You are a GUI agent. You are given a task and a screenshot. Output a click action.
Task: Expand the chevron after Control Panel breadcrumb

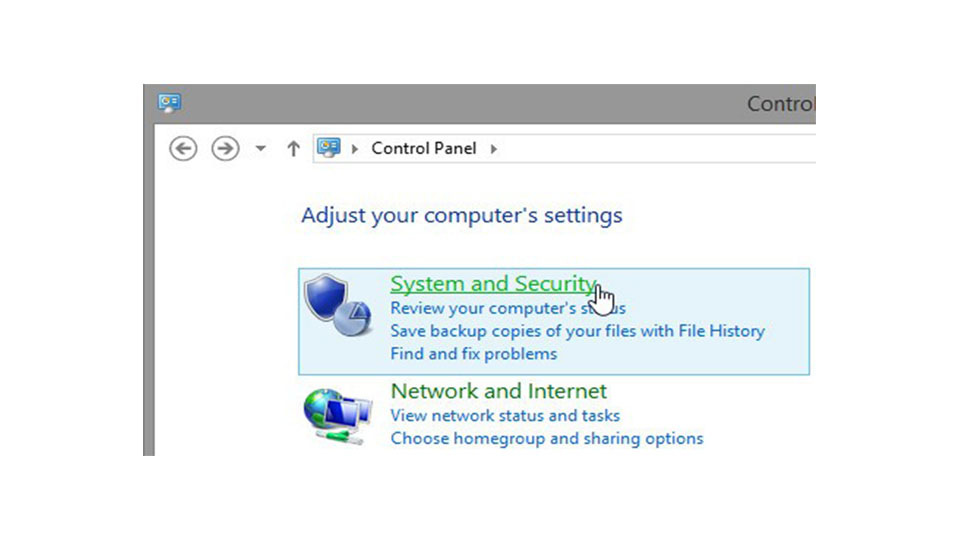pyautogui.click(x=493, y=149)
